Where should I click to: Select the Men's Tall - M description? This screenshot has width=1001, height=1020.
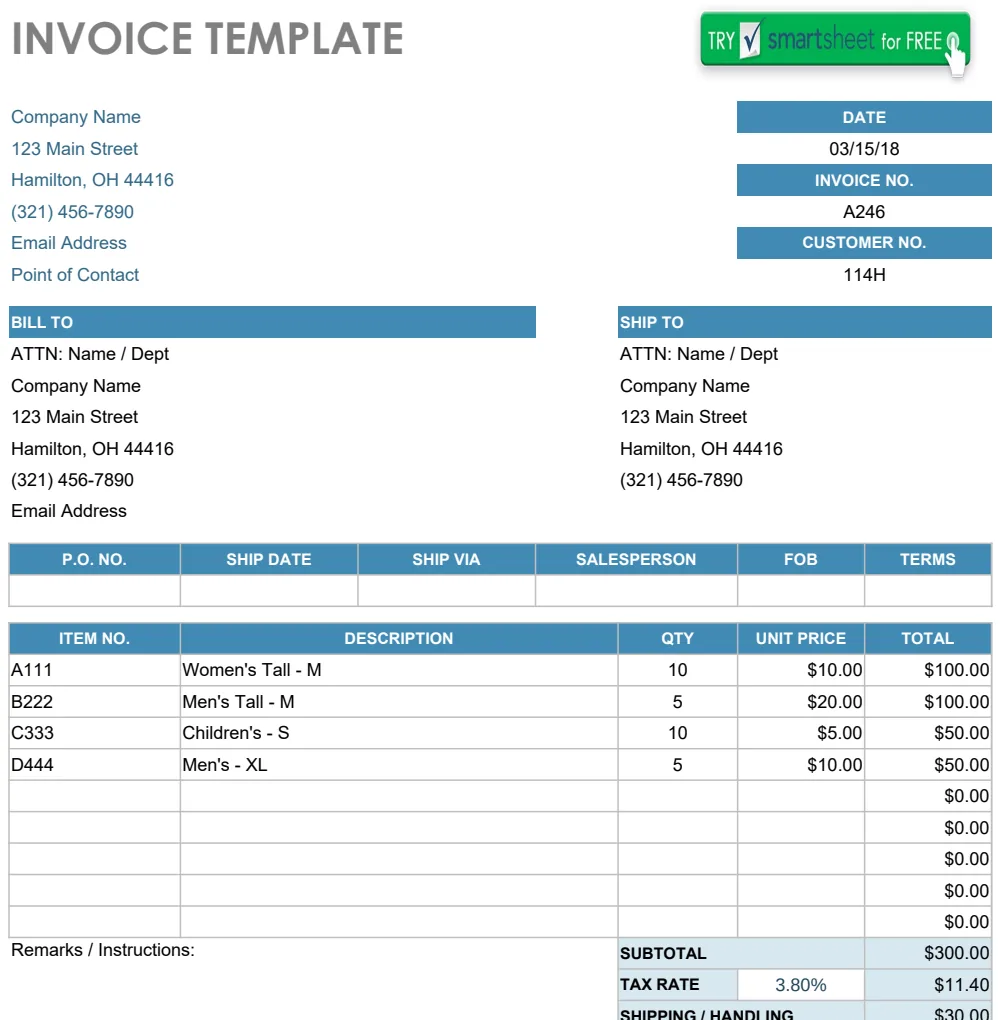[x=238, y=702]
